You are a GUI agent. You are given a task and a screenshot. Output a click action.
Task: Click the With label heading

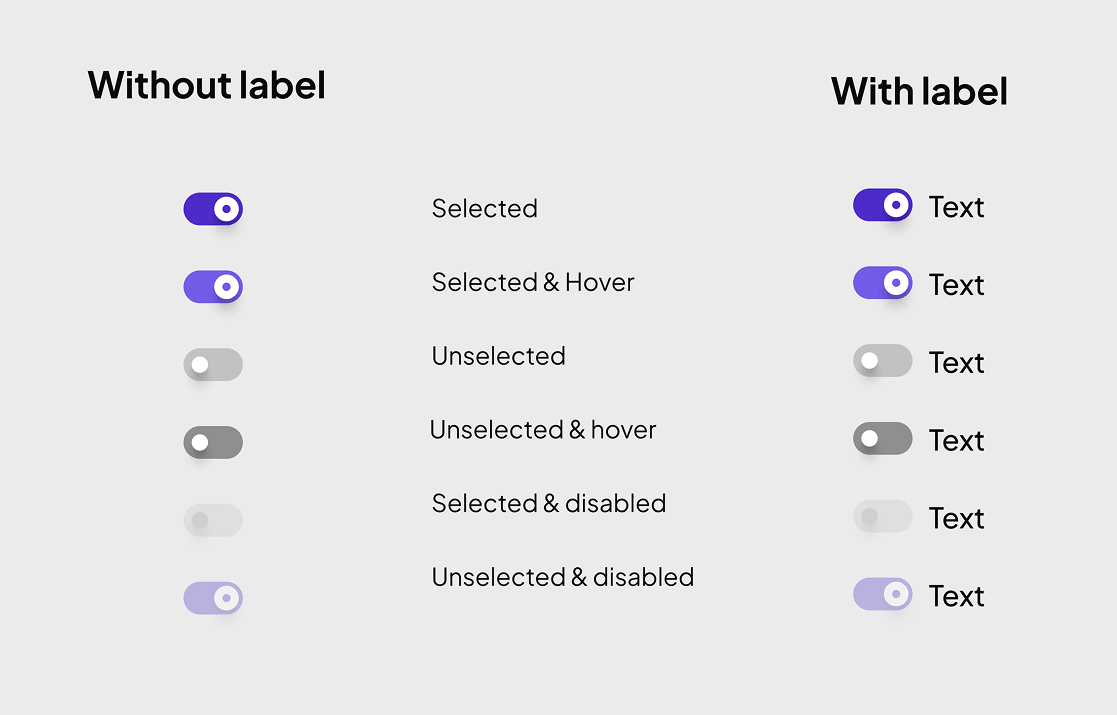click(919, 91)
